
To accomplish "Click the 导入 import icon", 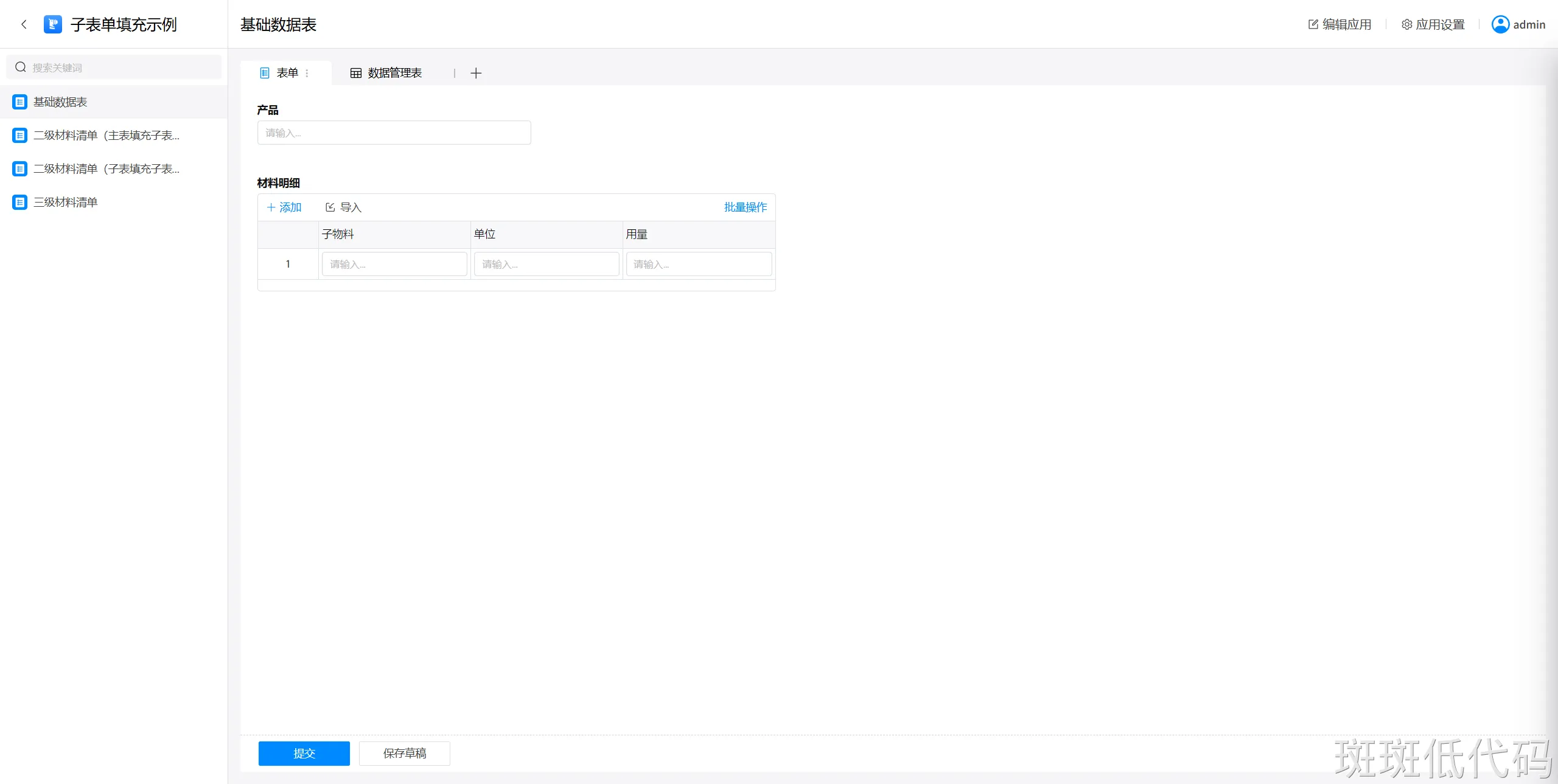I will click(330, 207).
